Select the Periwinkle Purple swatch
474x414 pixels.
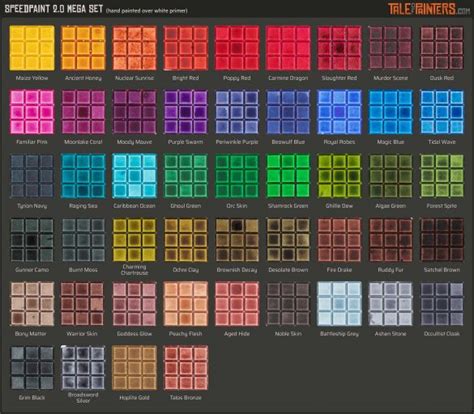[237, 112]
